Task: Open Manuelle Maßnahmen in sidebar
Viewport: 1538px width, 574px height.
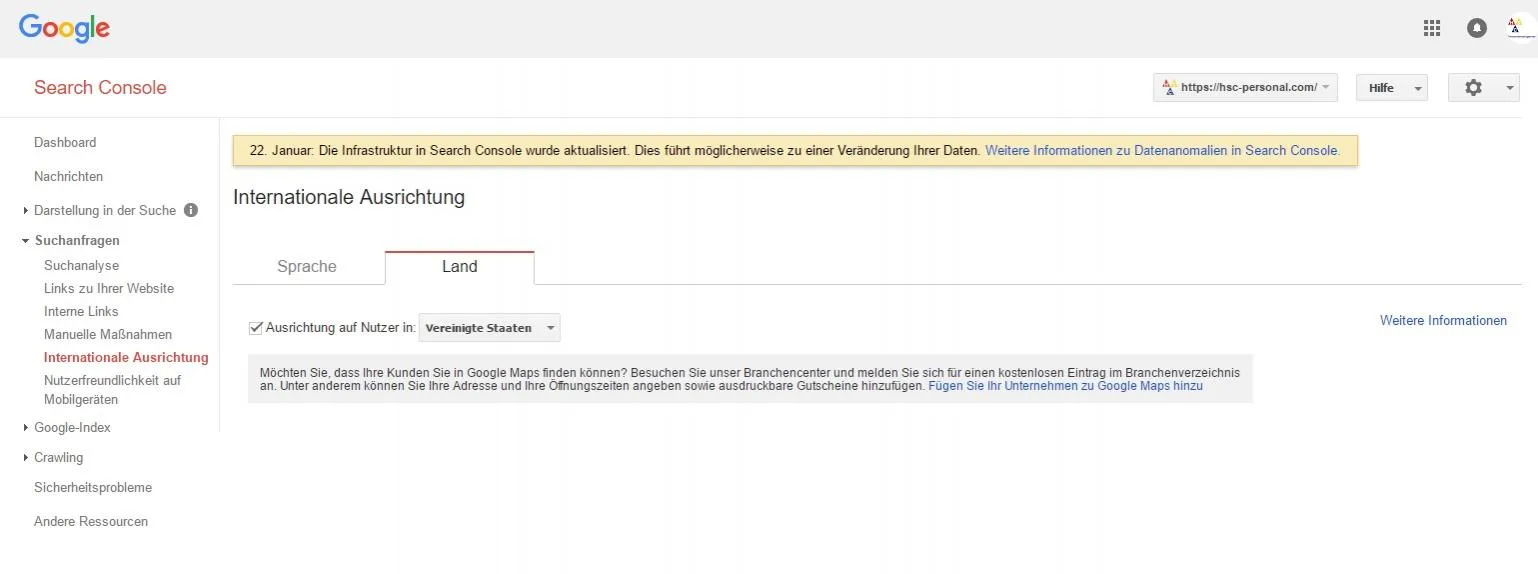Action: (x=108, y=334)
